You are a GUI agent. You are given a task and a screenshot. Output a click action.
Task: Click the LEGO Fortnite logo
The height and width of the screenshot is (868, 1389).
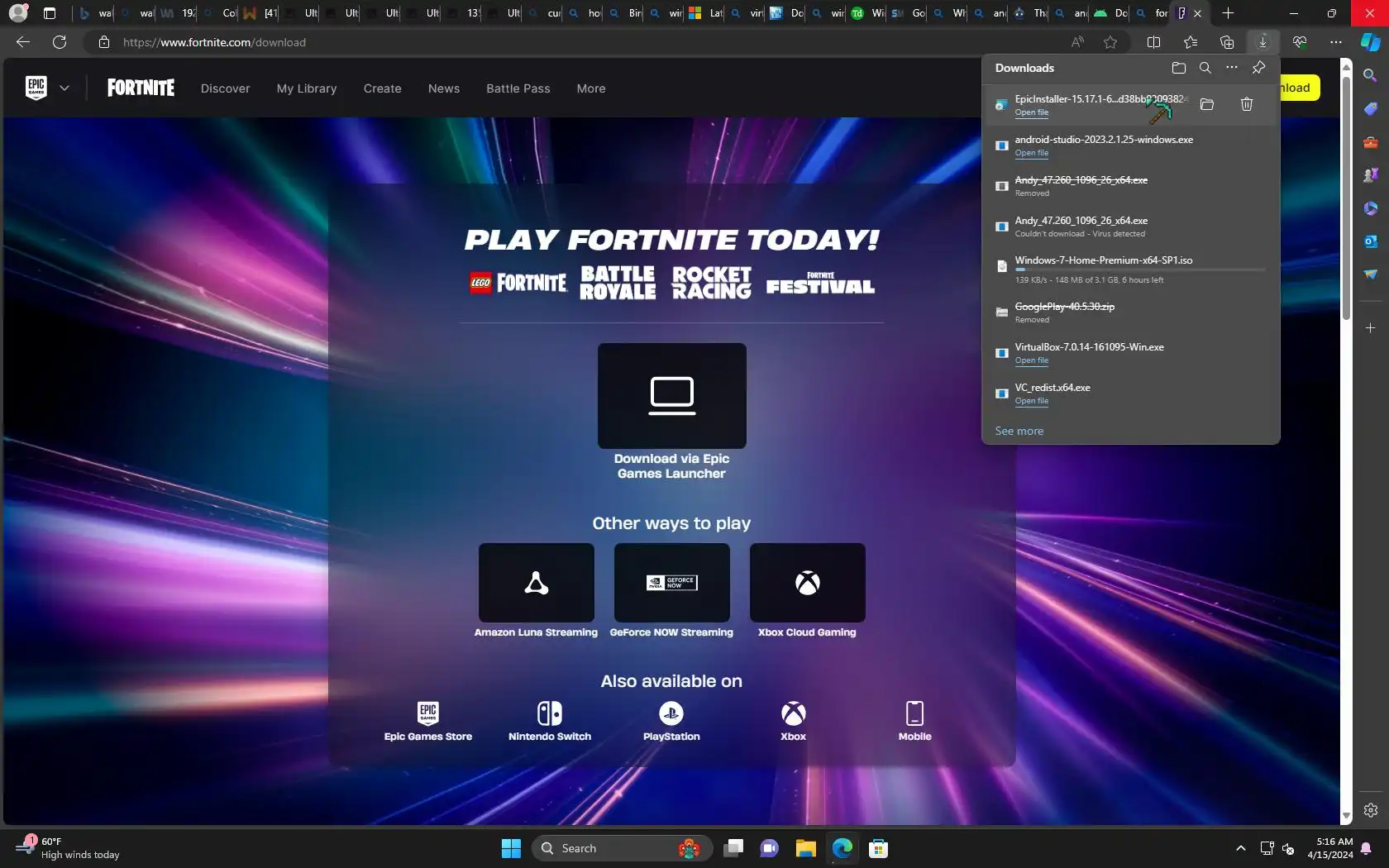point(518,284)
